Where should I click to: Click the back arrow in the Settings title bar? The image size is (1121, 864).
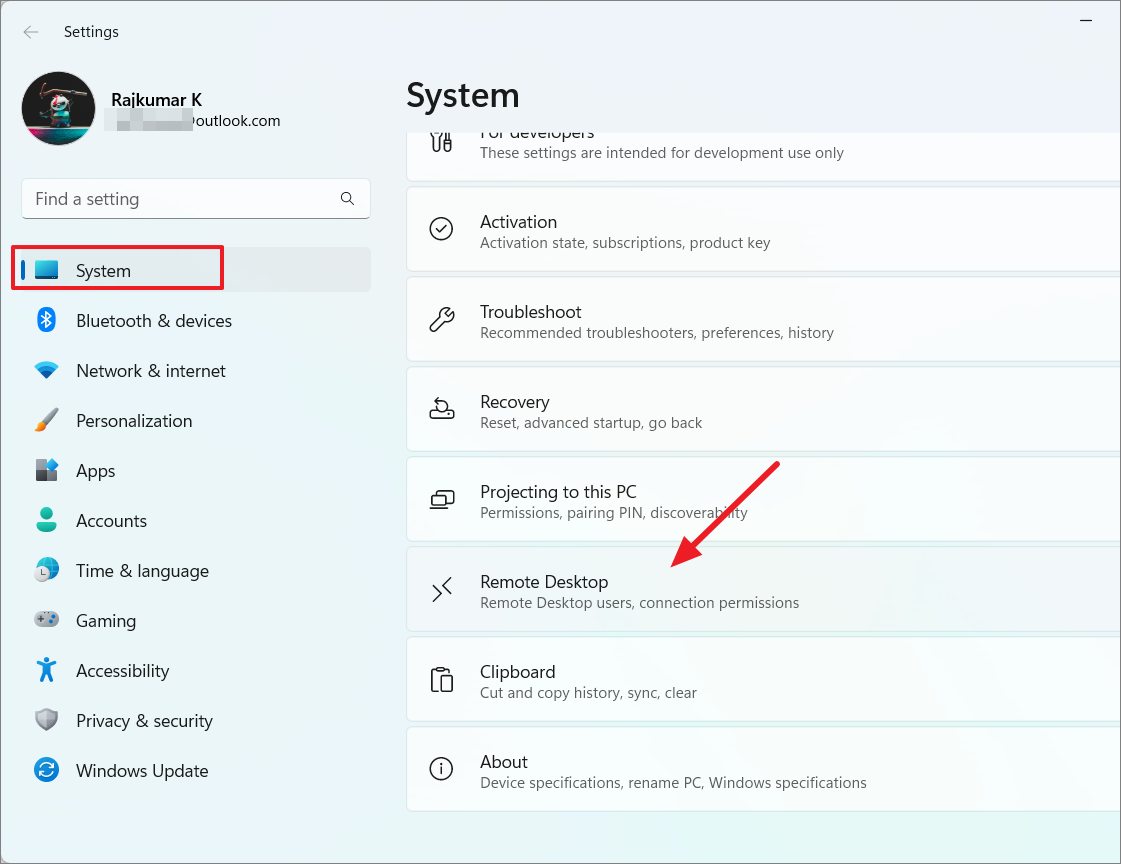(31, 31)
